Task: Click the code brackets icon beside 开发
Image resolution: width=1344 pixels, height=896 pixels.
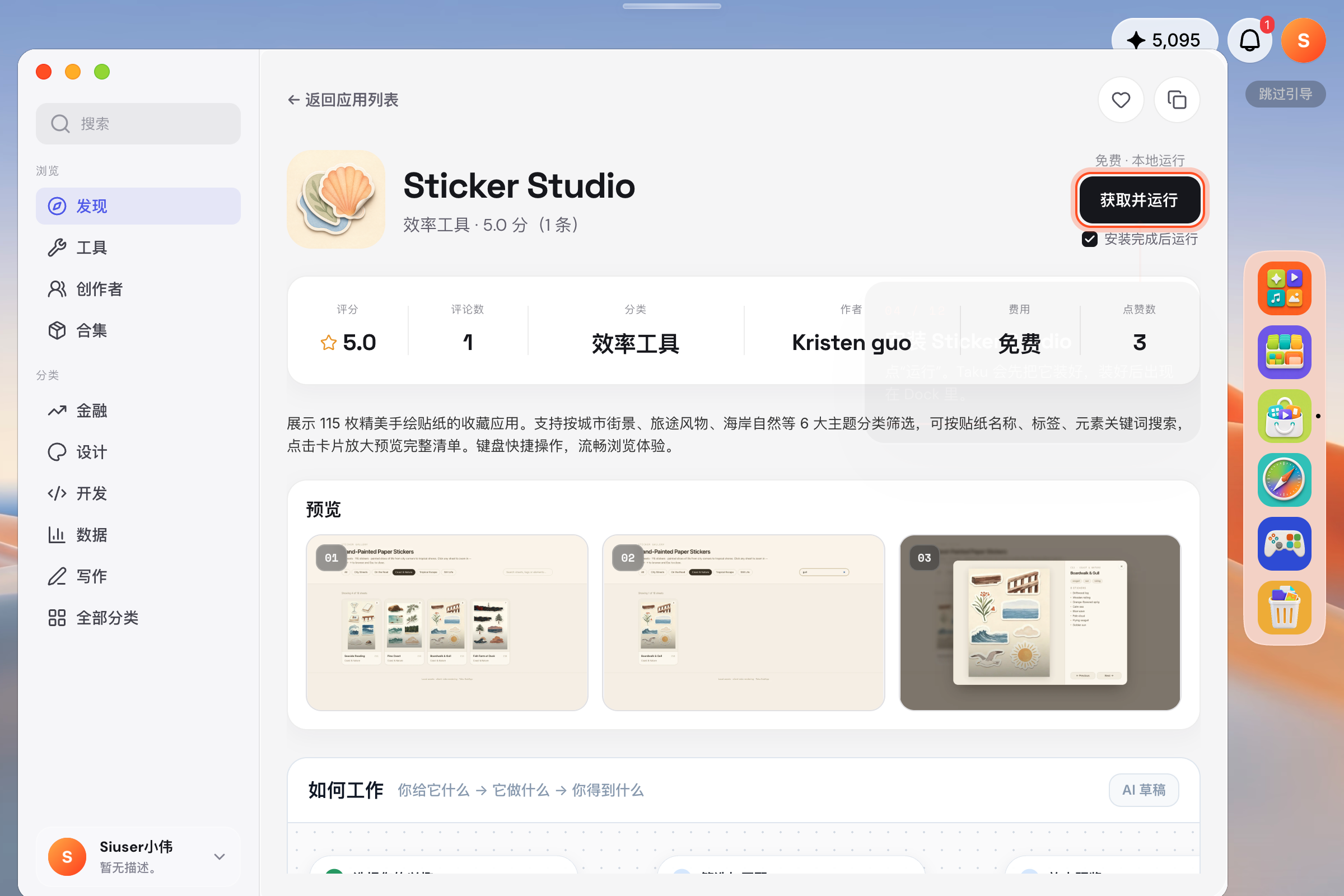Action: point(57,493)
